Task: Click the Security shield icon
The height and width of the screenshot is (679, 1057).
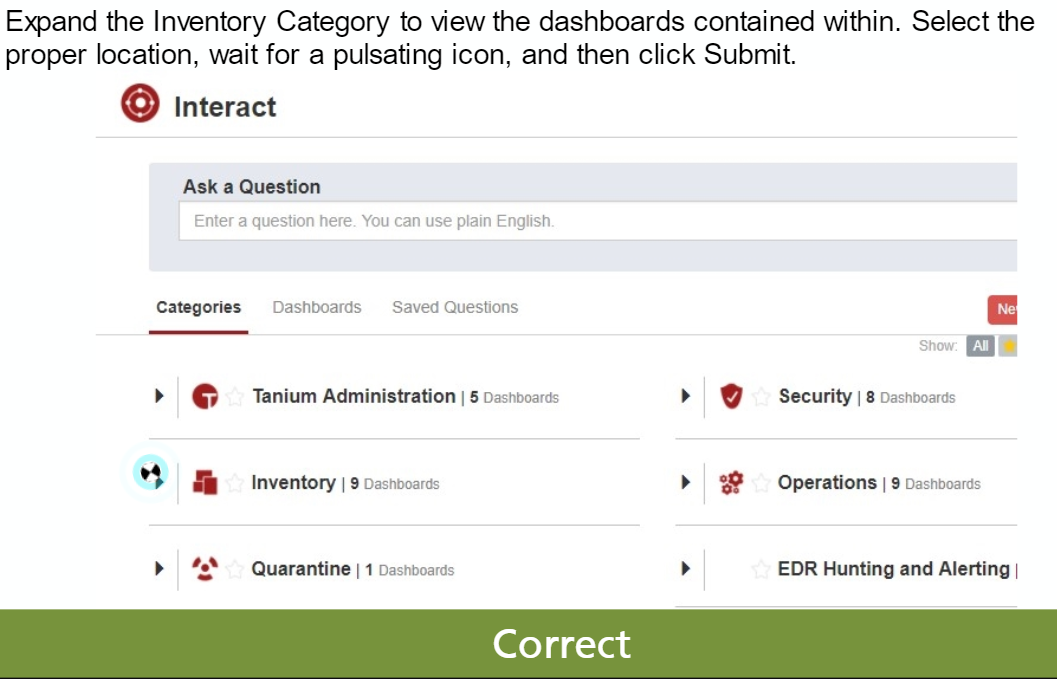Action: click(x=732, y=397)
